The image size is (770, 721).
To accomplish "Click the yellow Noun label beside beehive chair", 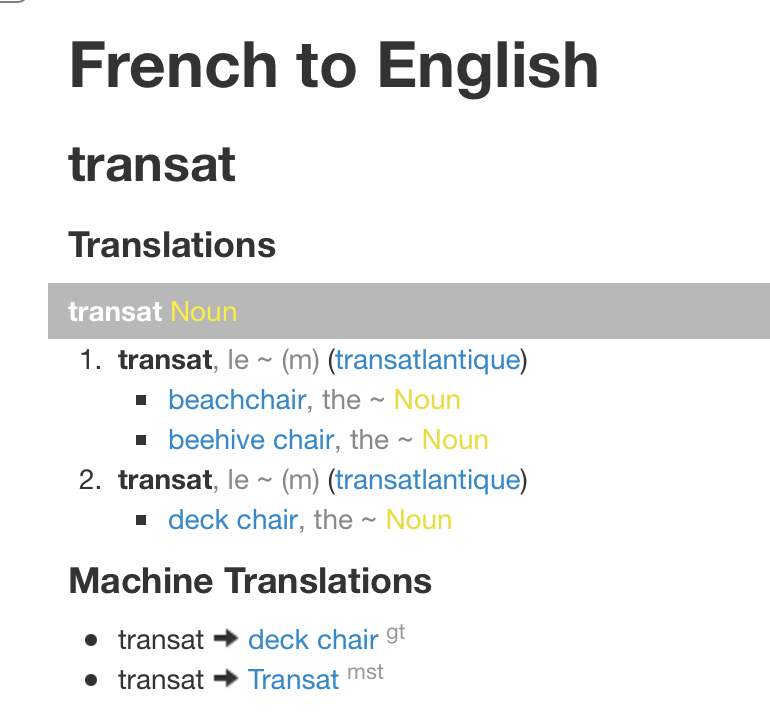I will click(455, 440).
